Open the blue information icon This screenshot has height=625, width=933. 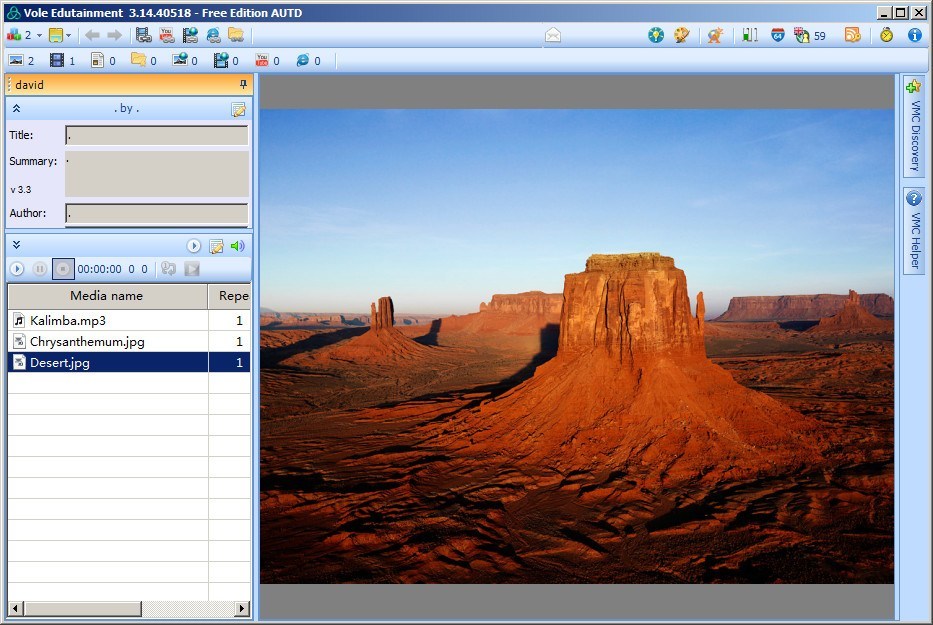915,34
